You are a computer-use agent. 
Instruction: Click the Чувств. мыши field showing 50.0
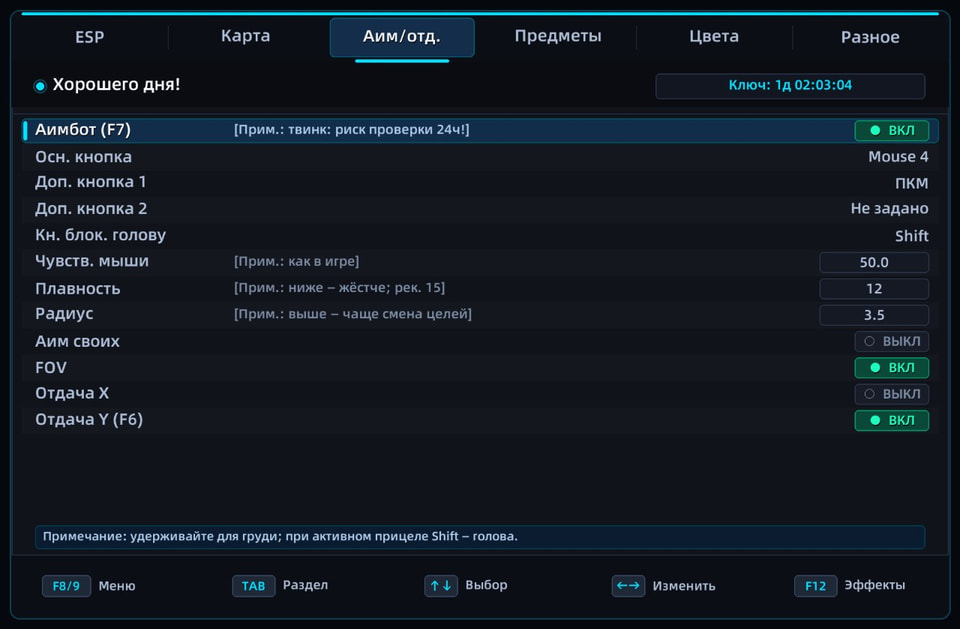874,262
